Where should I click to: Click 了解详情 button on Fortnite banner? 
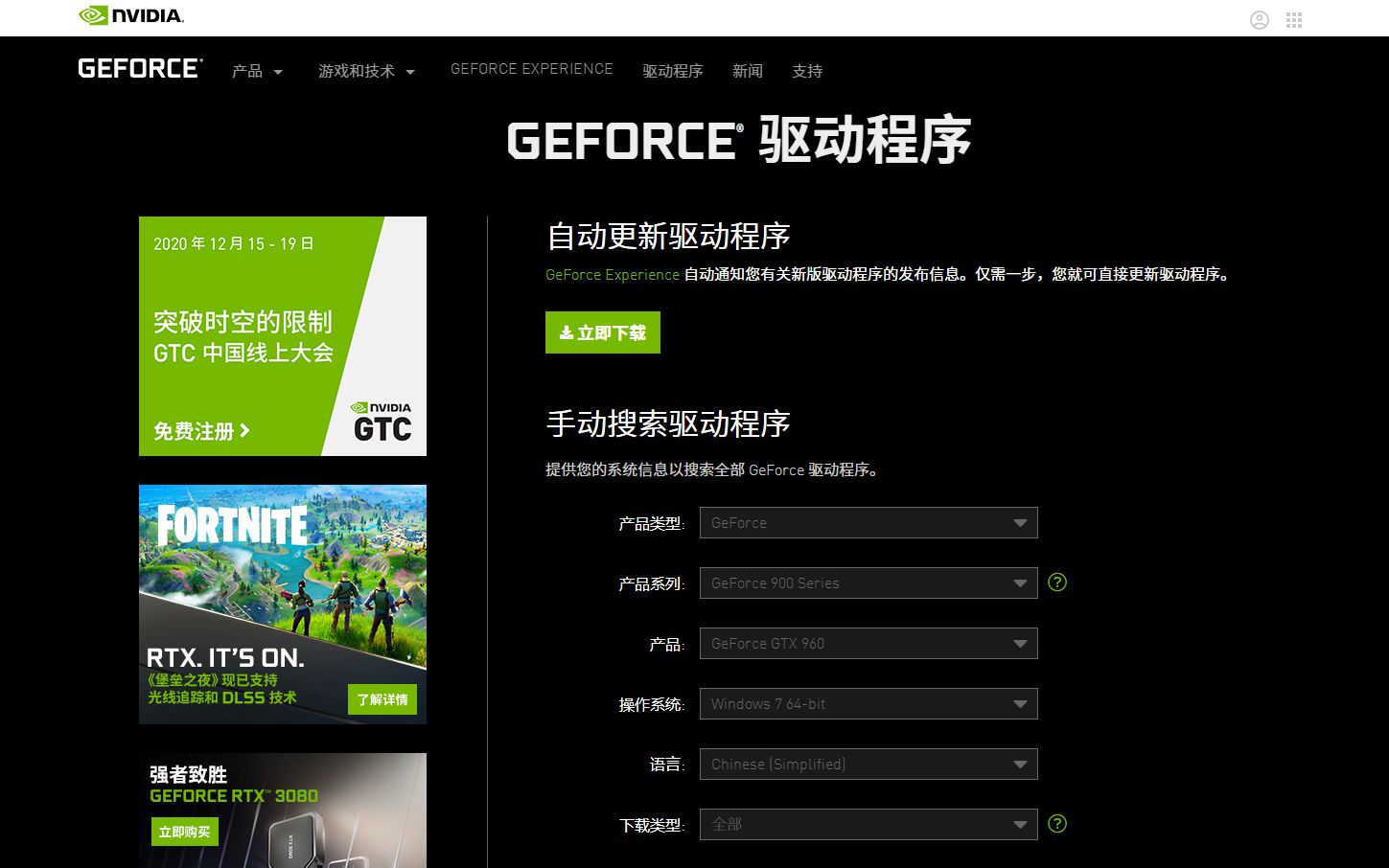[382, 699]
